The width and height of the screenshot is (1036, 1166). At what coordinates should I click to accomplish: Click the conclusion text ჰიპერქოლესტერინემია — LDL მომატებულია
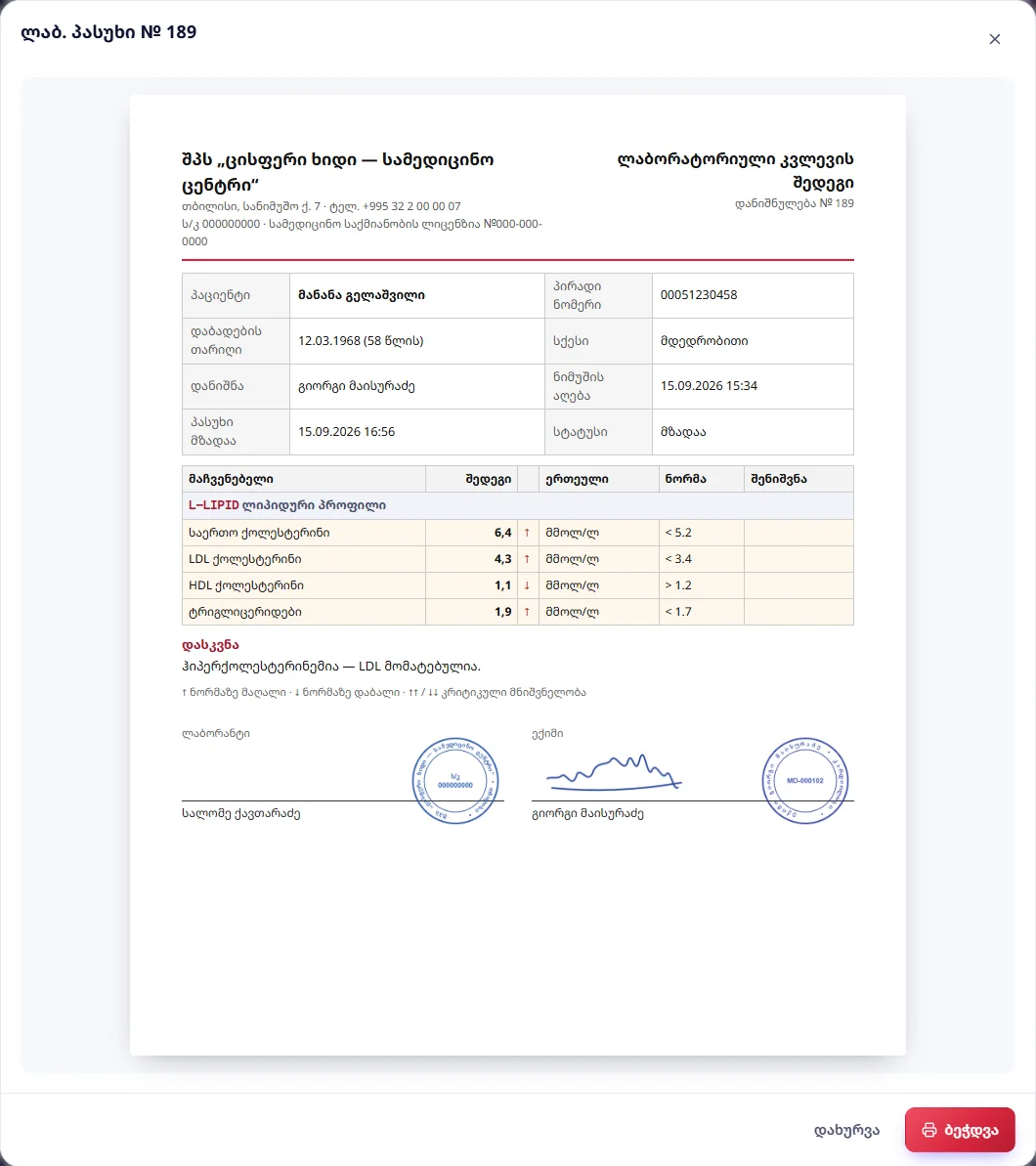coord(331,667)
